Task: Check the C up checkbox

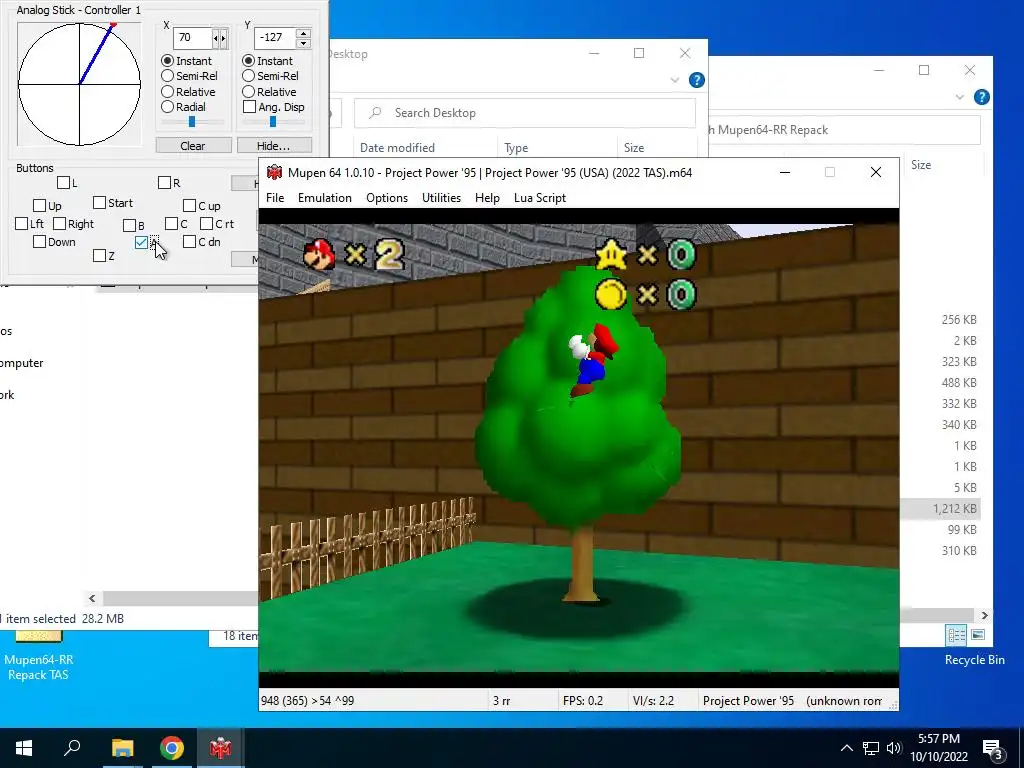Action: [x=189, y=206]
